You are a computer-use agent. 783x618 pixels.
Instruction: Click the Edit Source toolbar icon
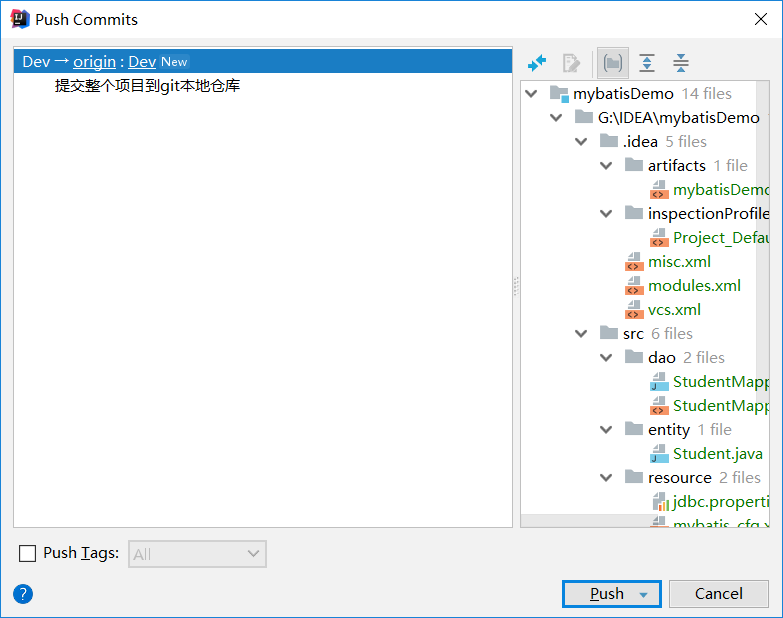571,63
